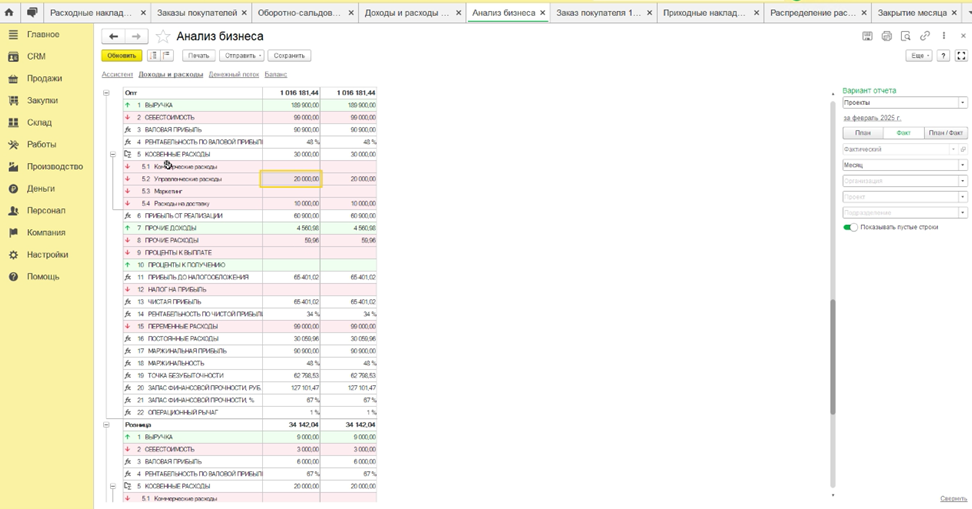Image resolution: width=972 pixels, height=509 pixels.
Task: Click the Закупки cart icon in sidebar
Action: pos(13,100)
